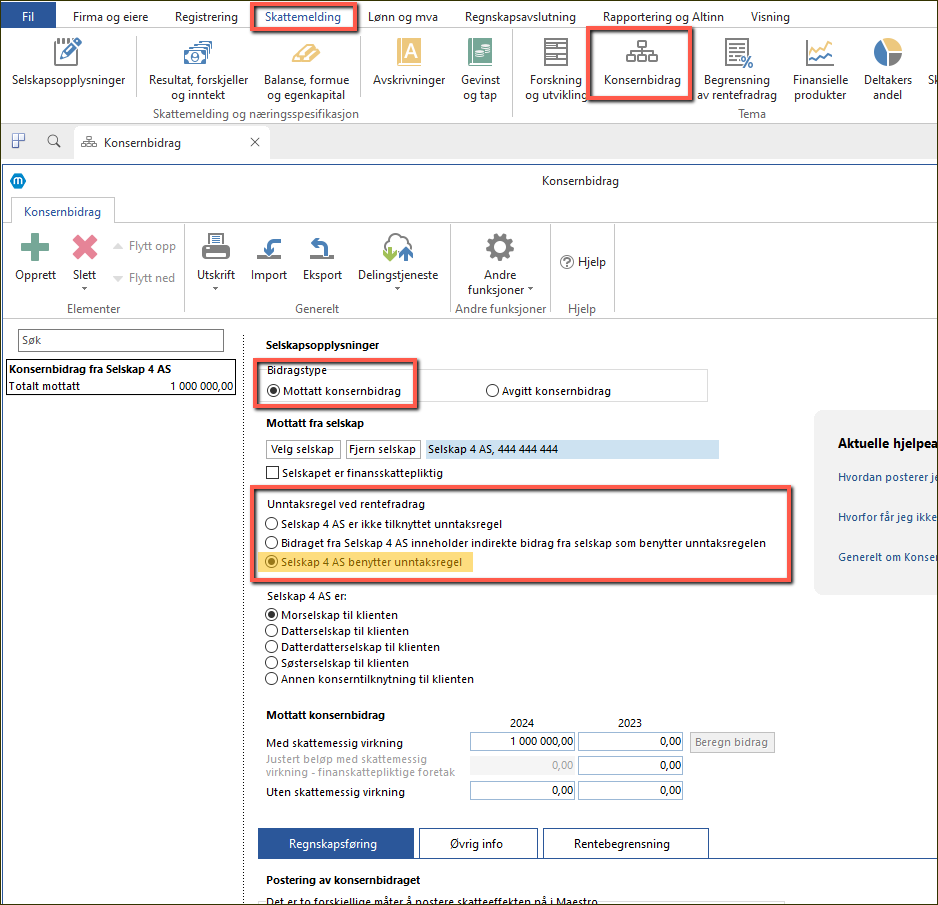Switch to Regnskapsavslutning tab
Viewport: 938px width, 905px height.
point(520,17)
